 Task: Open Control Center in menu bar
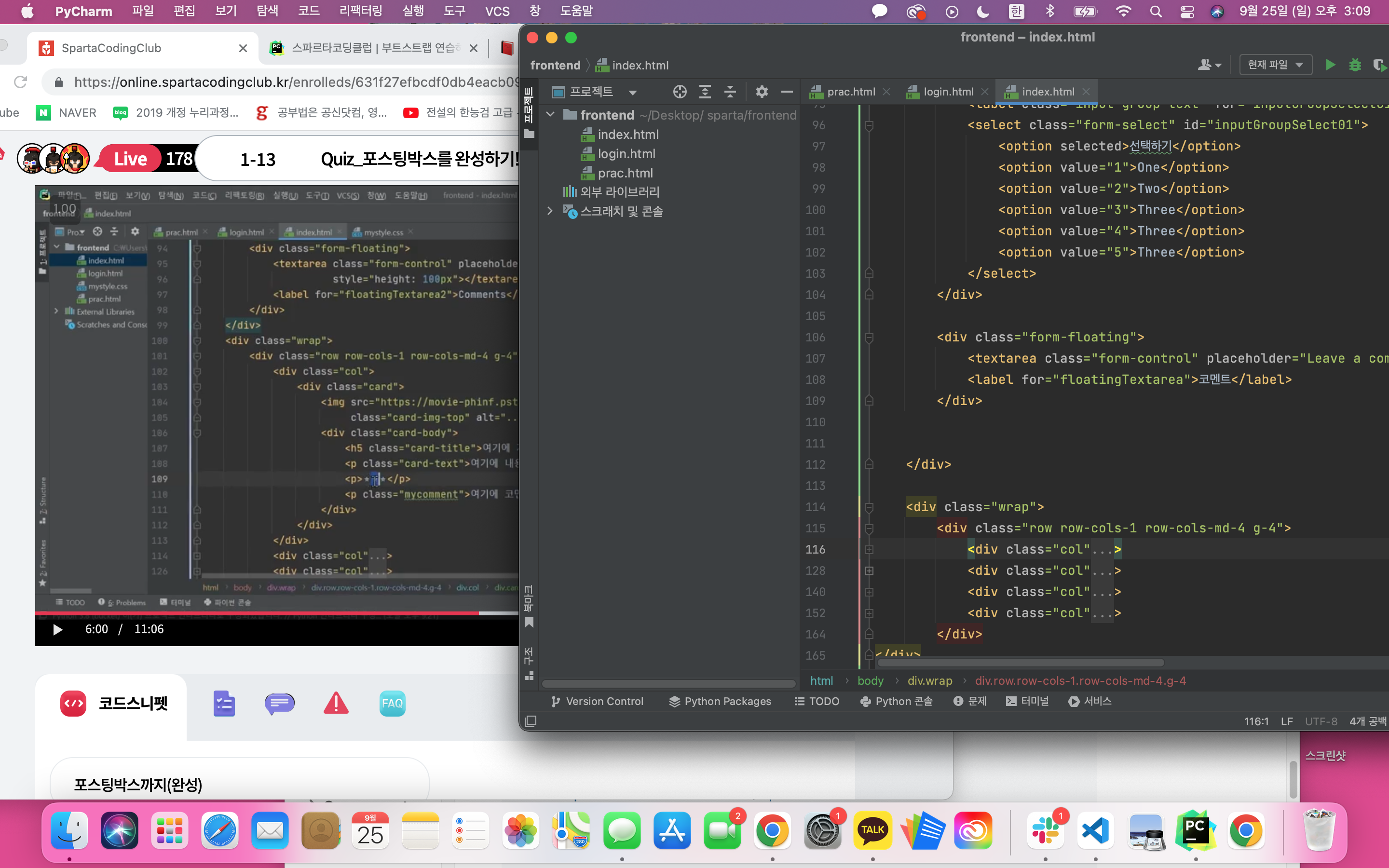click(x=1187, y=12)
